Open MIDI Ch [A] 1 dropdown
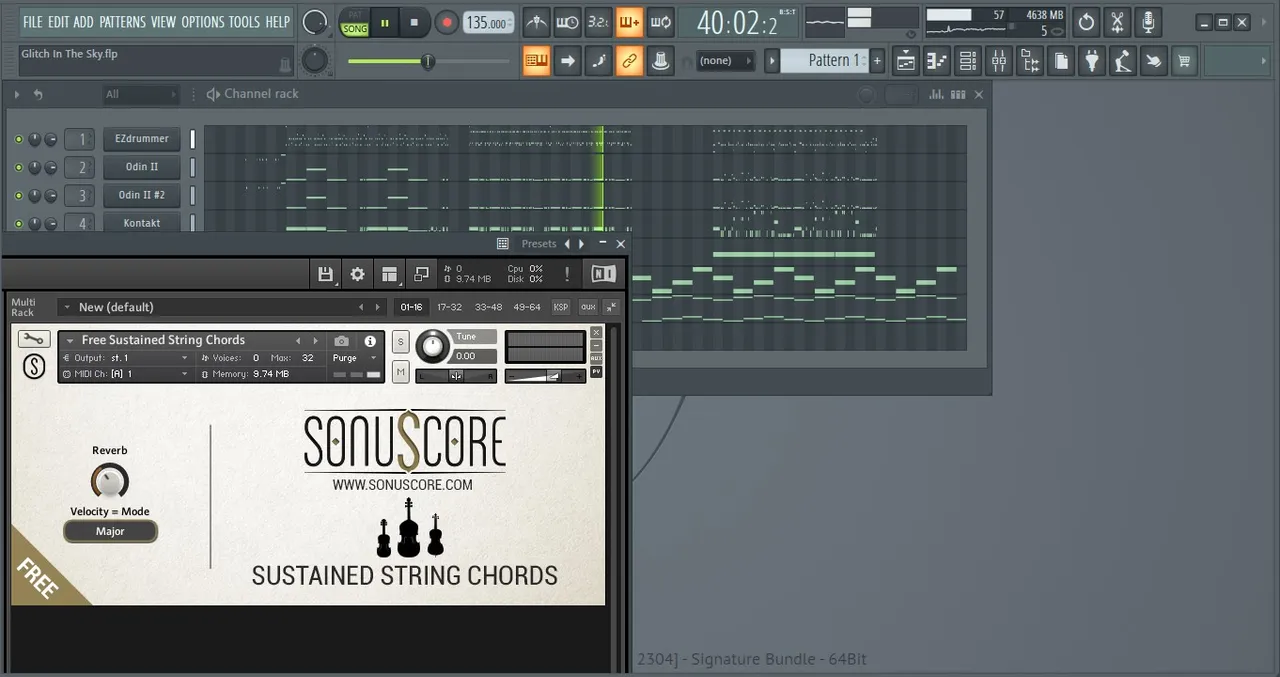This screenshot has width=1280, height=677. 125,374
